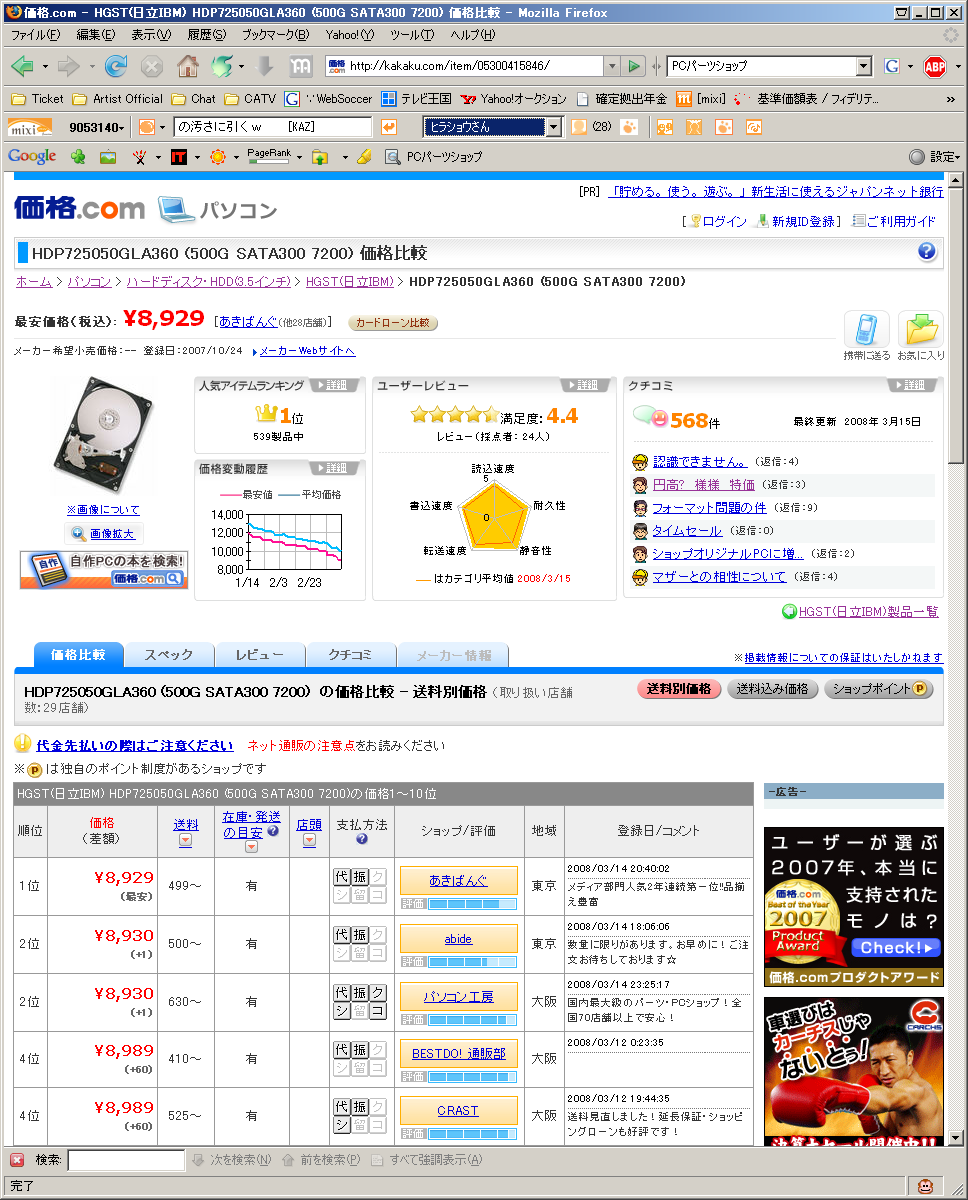The height and width of the screenshot is (1200, 968).
Task: Click the PageRank indicator
Action: coord(268,157)
